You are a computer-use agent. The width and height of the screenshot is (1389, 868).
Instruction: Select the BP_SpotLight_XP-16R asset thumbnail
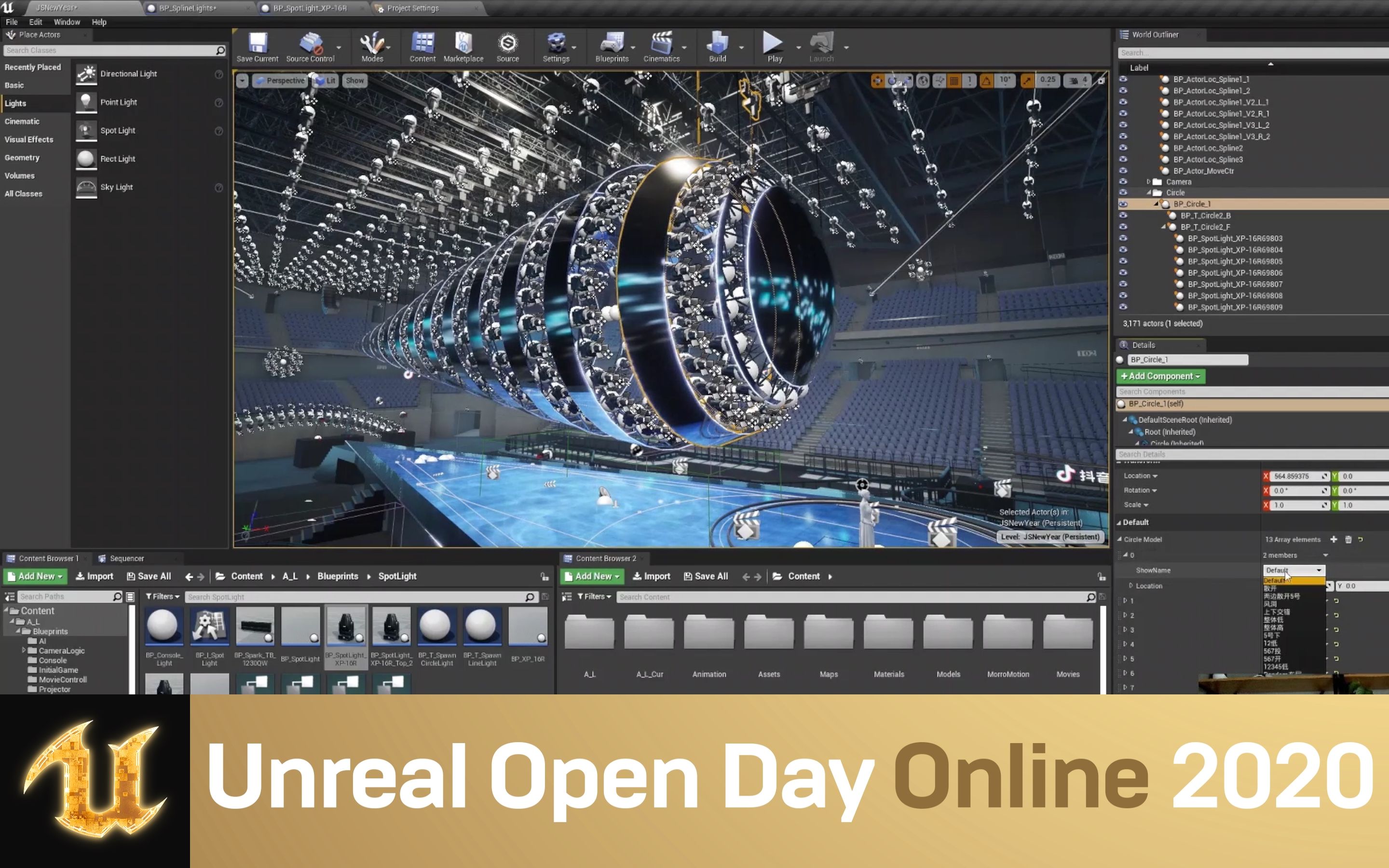point(345,636)
